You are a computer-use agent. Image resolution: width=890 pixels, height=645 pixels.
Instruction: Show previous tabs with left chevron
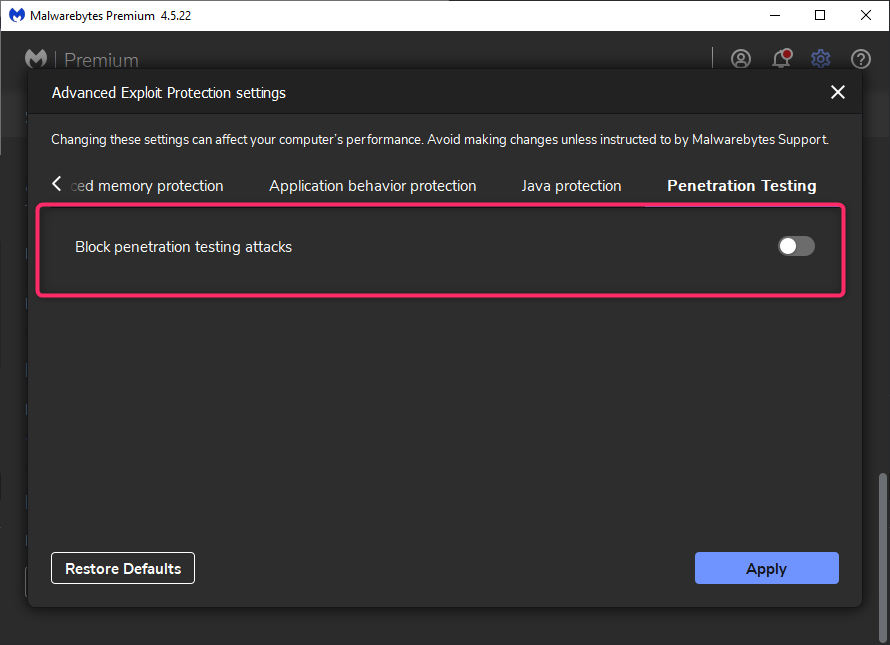click(56, 184)
